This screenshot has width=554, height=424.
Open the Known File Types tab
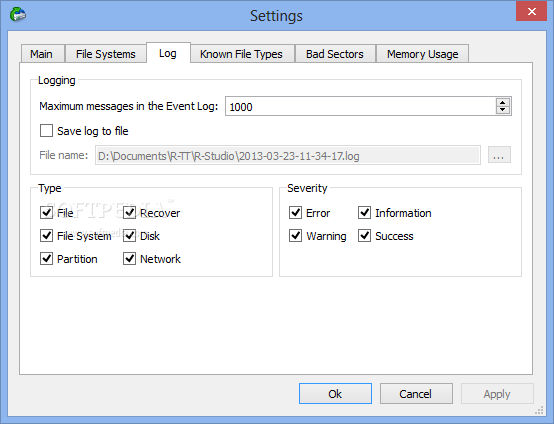pos(242,54)
